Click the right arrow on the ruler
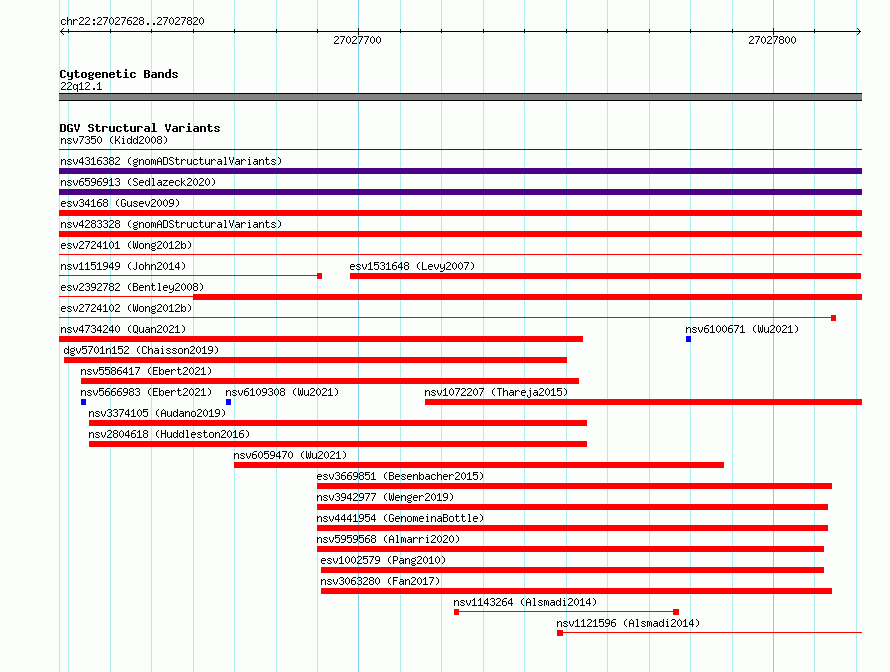 859,31
